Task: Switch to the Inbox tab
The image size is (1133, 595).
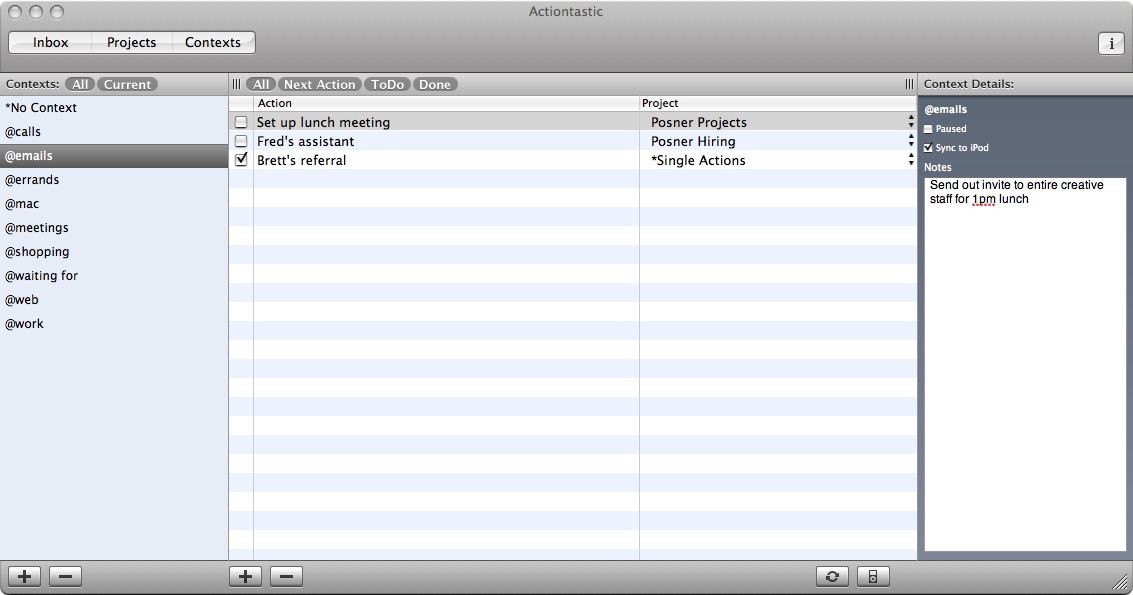Action: point(50,43)
